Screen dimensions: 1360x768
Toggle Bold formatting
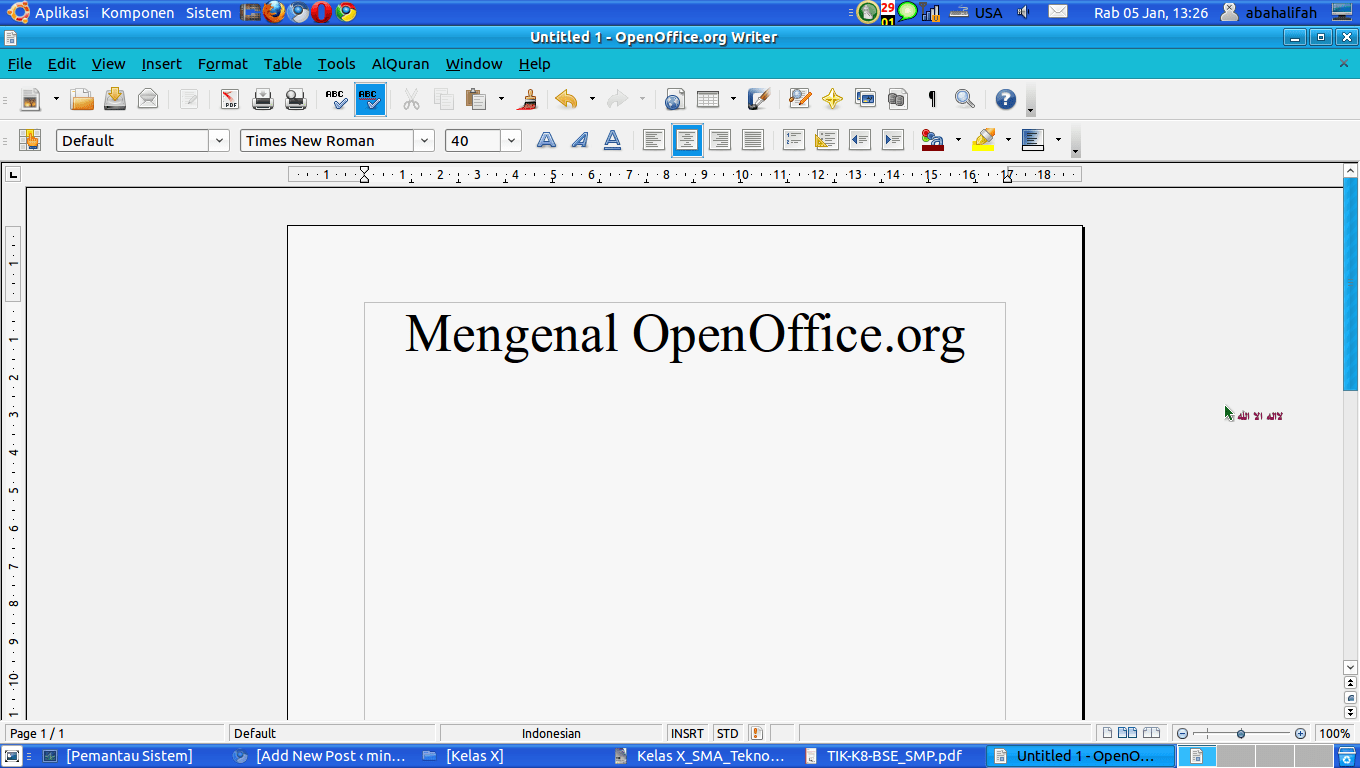tap(546, 141)
